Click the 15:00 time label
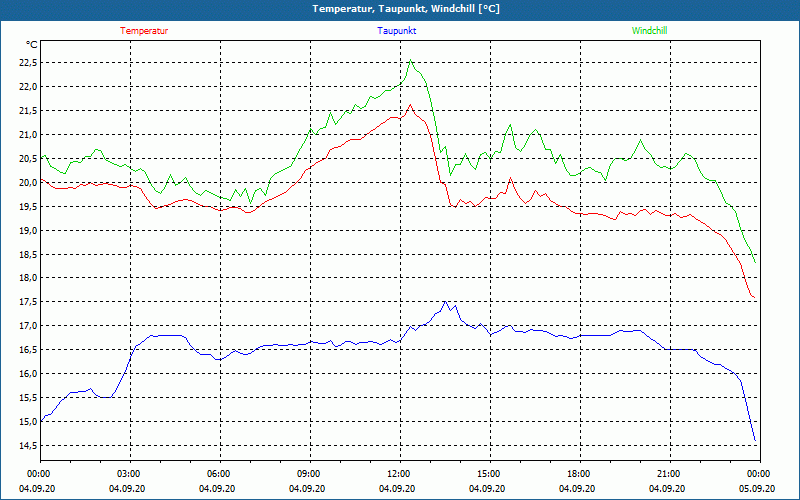This screenshot has width=800, height=500. (x=490, y=474)
